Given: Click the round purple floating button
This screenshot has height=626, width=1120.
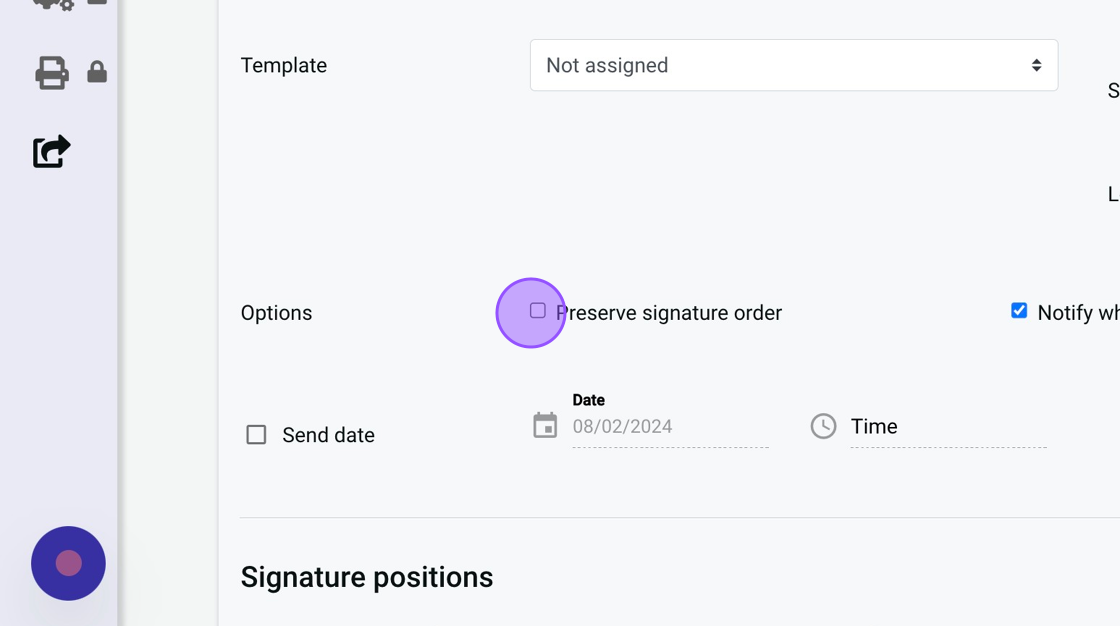Looking at the screenshot, I should coord(68,563).
